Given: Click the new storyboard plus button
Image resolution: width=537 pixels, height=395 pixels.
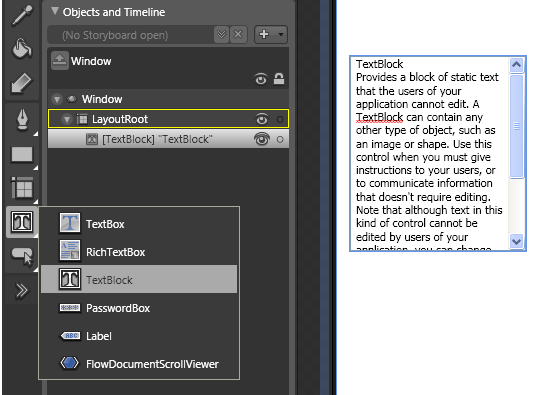Looking at the screenshot, I should [264, 34].
